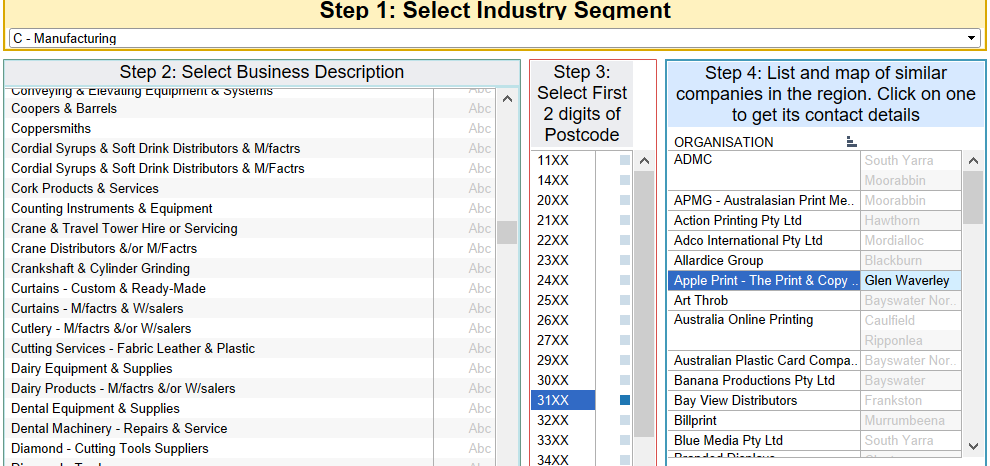Select postcode 30XX in the list
The height and width of the screenshot is (466, 990).
(553, 380)
